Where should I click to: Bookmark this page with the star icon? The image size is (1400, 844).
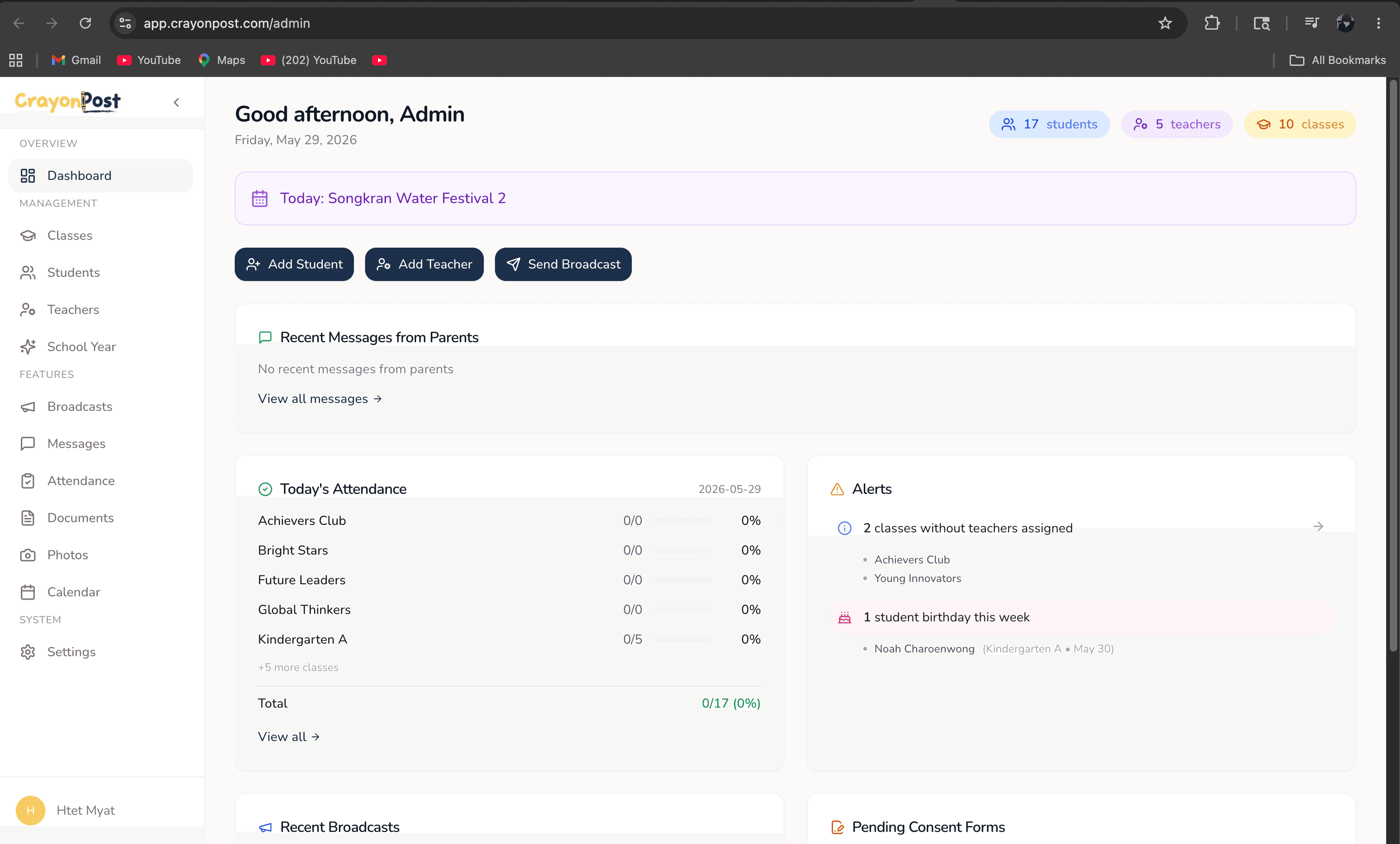point(1165,23)
